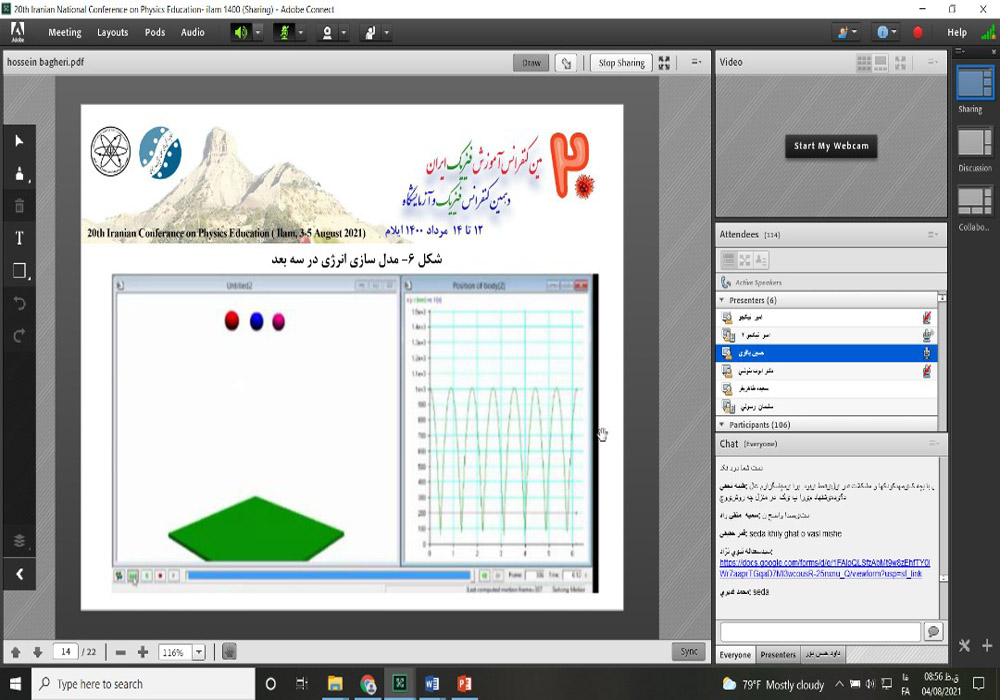Viewport: 1000px width, 700px height.
Task: Open PowerPoint from the Windows taskbar
Action: point(464,684)
